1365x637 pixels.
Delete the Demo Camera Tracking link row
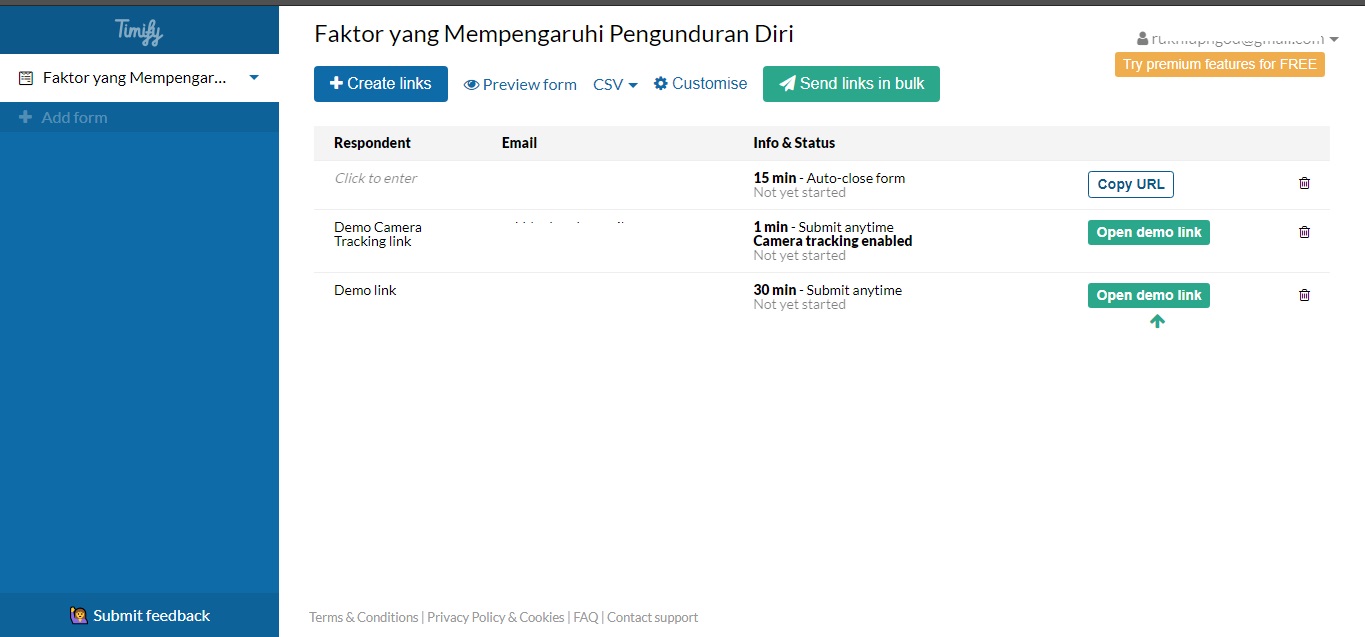[1304, 232]
